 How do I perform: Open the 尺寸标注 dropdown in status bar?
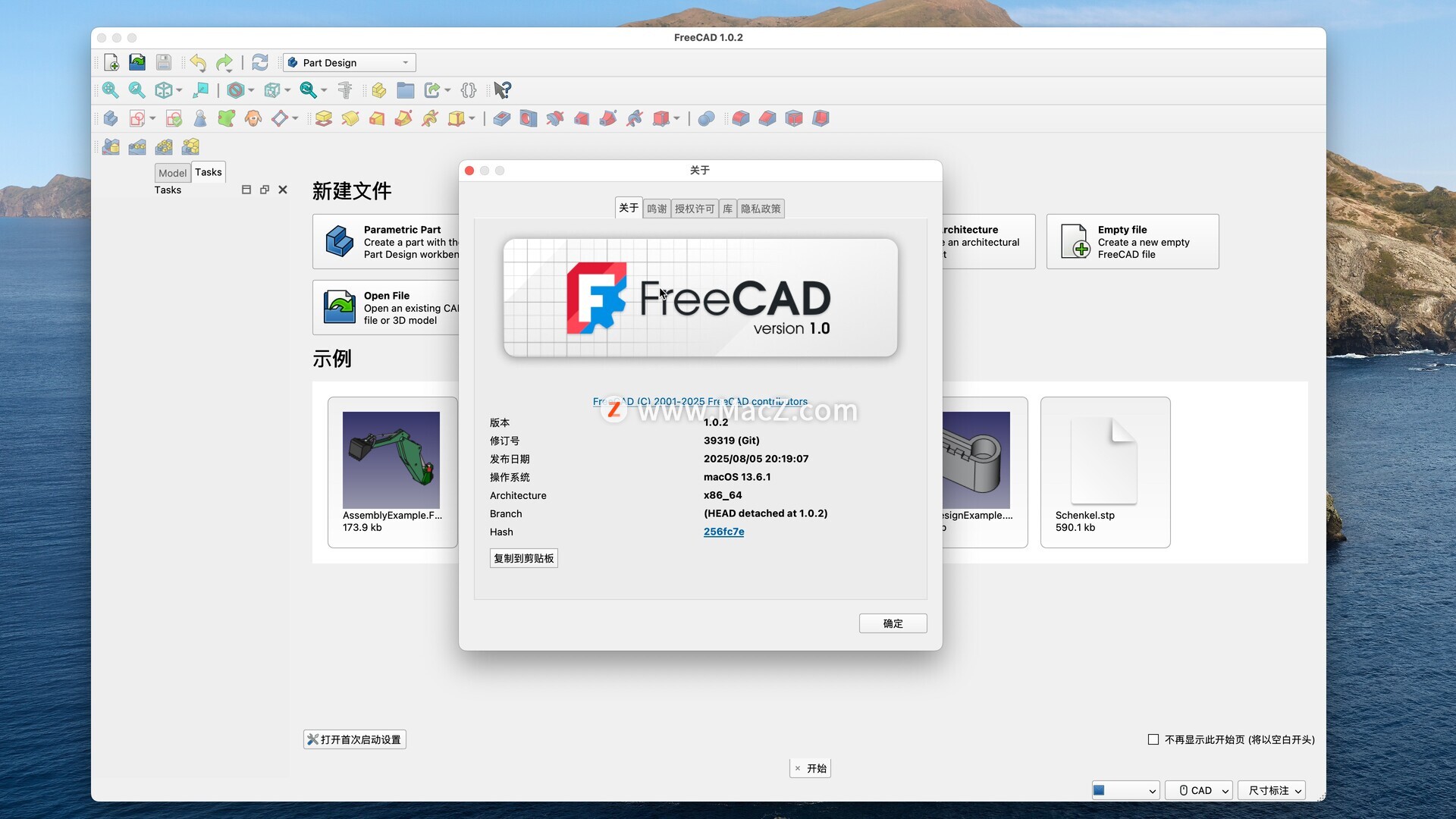click(1272, 790)
